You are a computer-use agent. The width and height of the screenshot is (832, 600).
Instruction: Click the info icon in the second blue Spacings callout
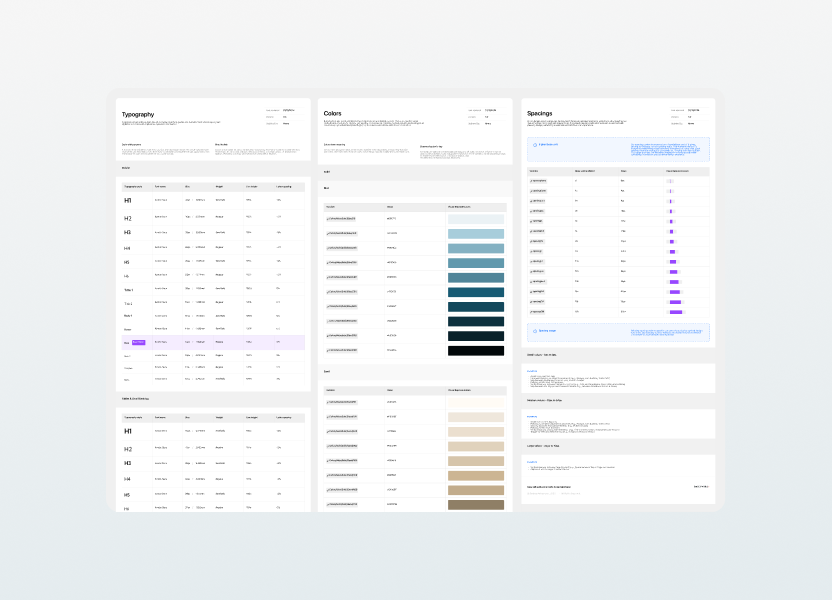point(535,331)
